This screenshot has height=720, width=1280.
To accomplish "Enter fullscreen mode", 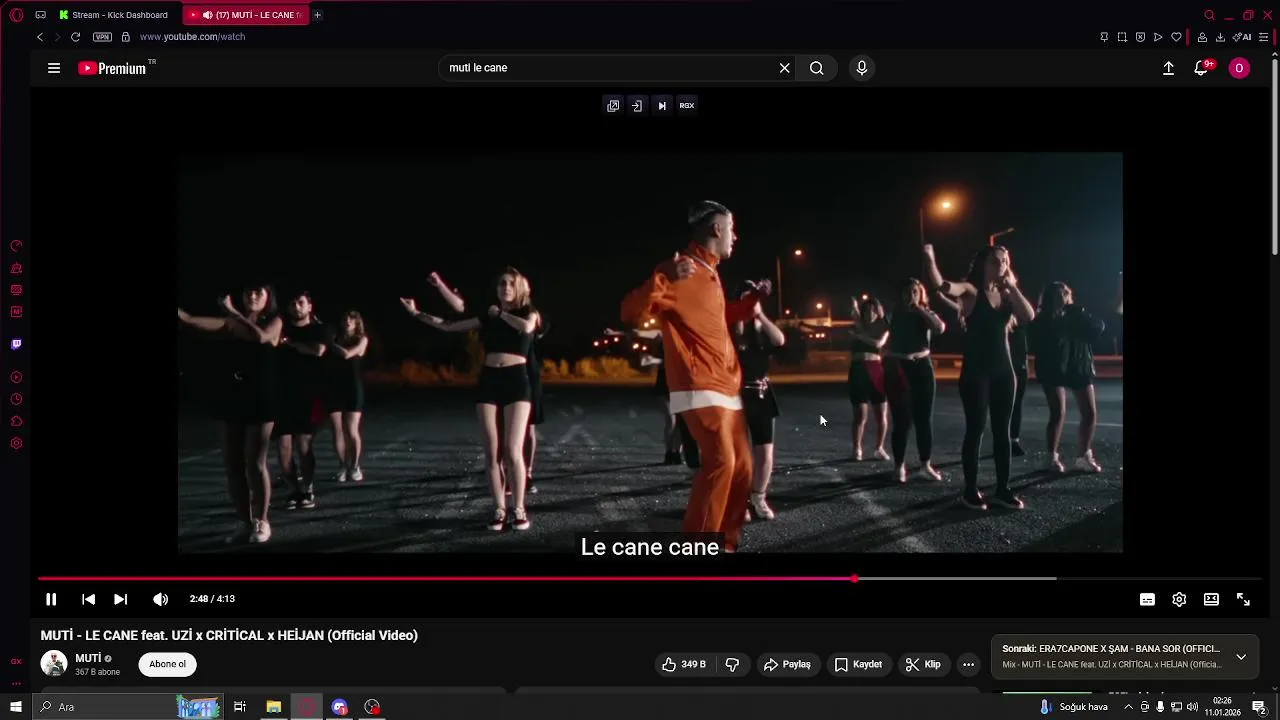I will (x=1243, y=599).
